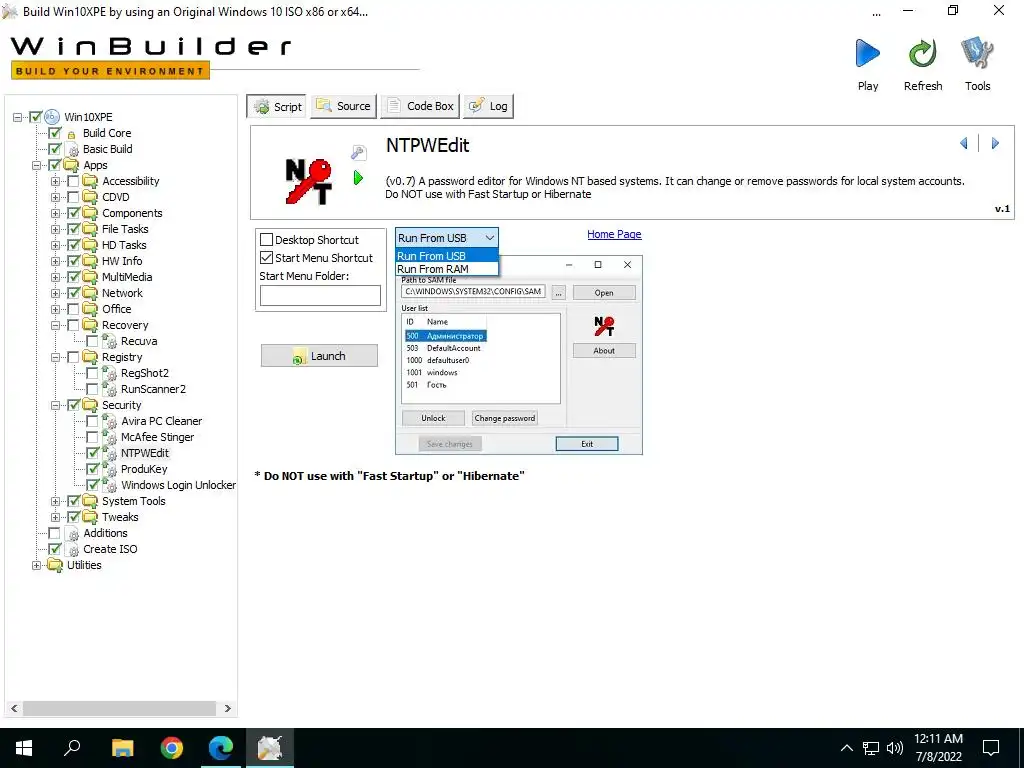Toggle the NTPWEdit tree checkbox

tap(92, 453)
